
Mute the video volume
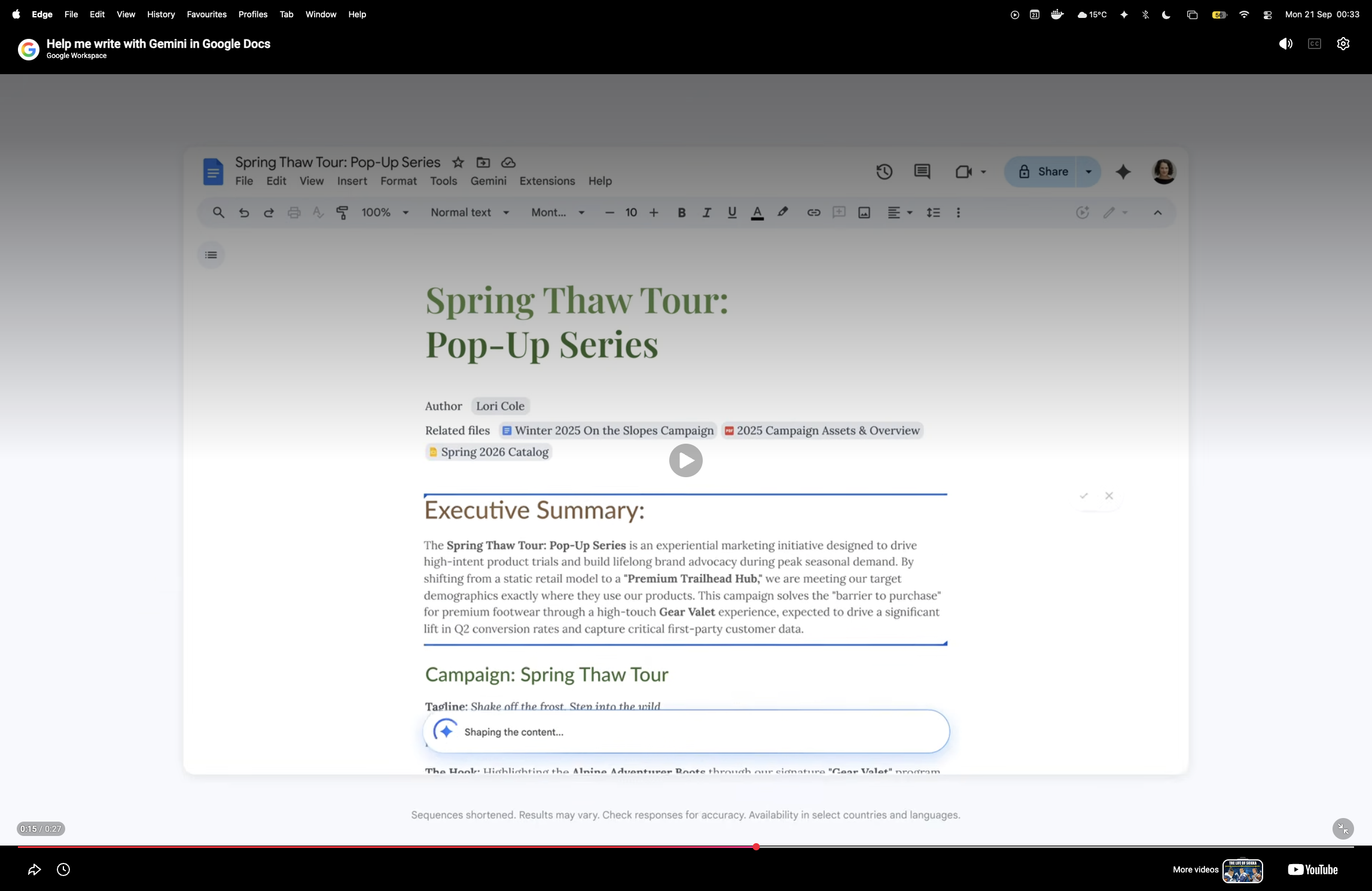(1285, 44)
